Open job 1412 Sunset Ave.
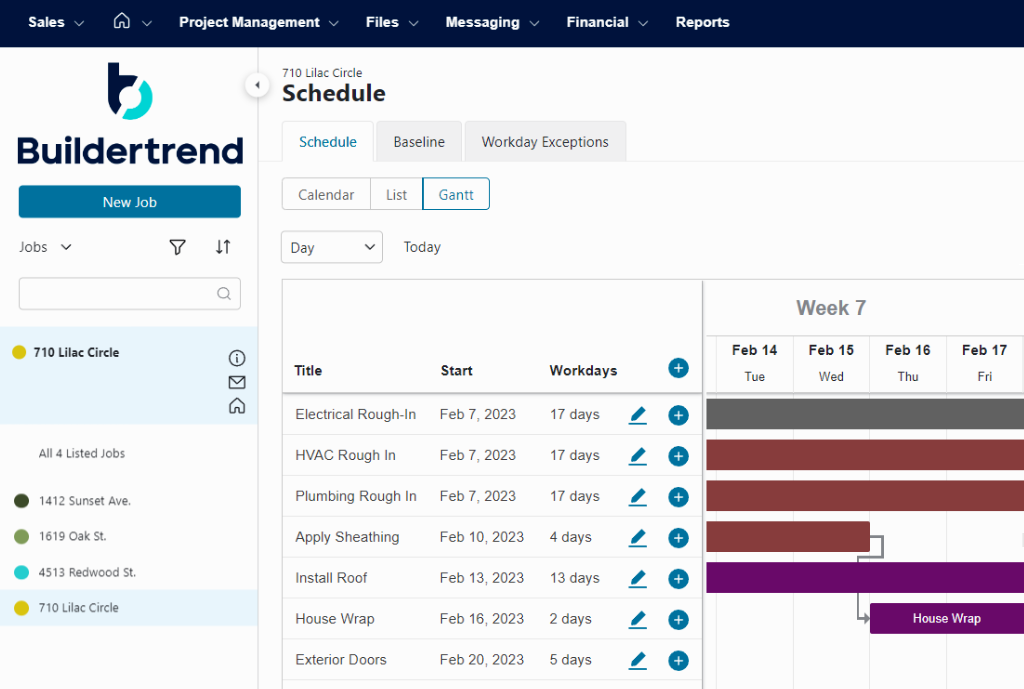 click(x=85, y=501)
